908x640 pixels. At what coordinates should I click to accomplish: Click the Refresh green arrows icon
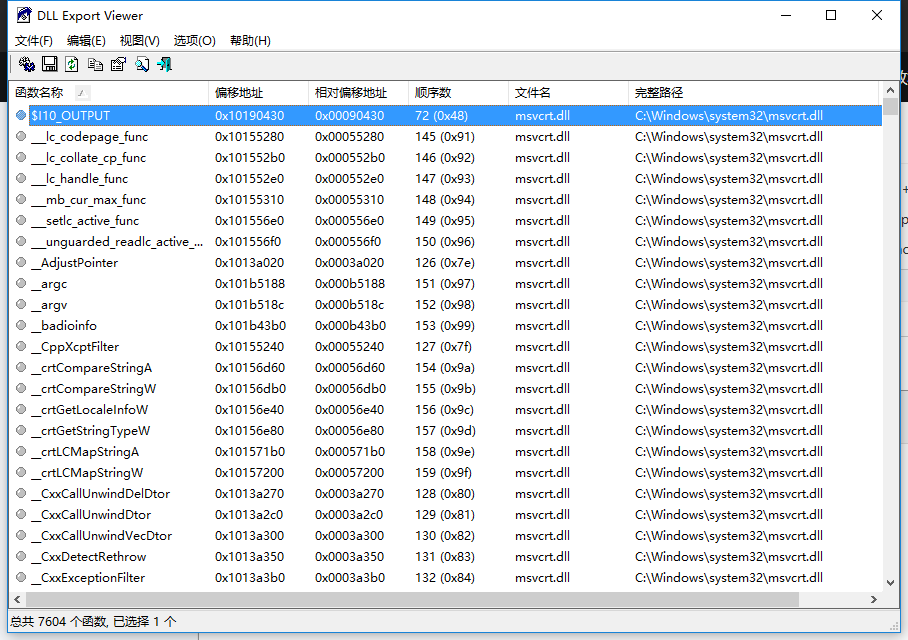(x=72, y=64)
